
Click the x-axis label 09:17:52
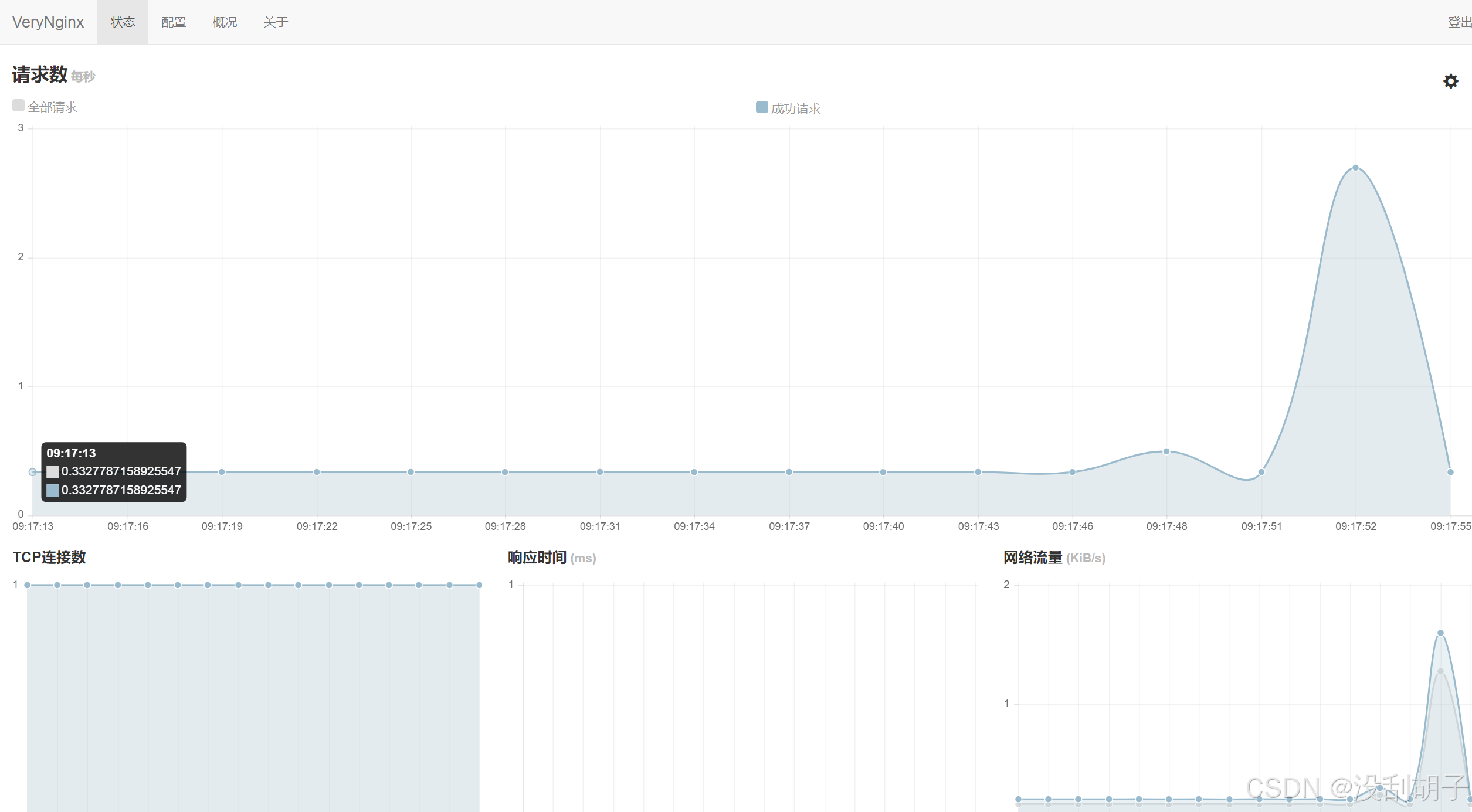(x=1356, y=526)
